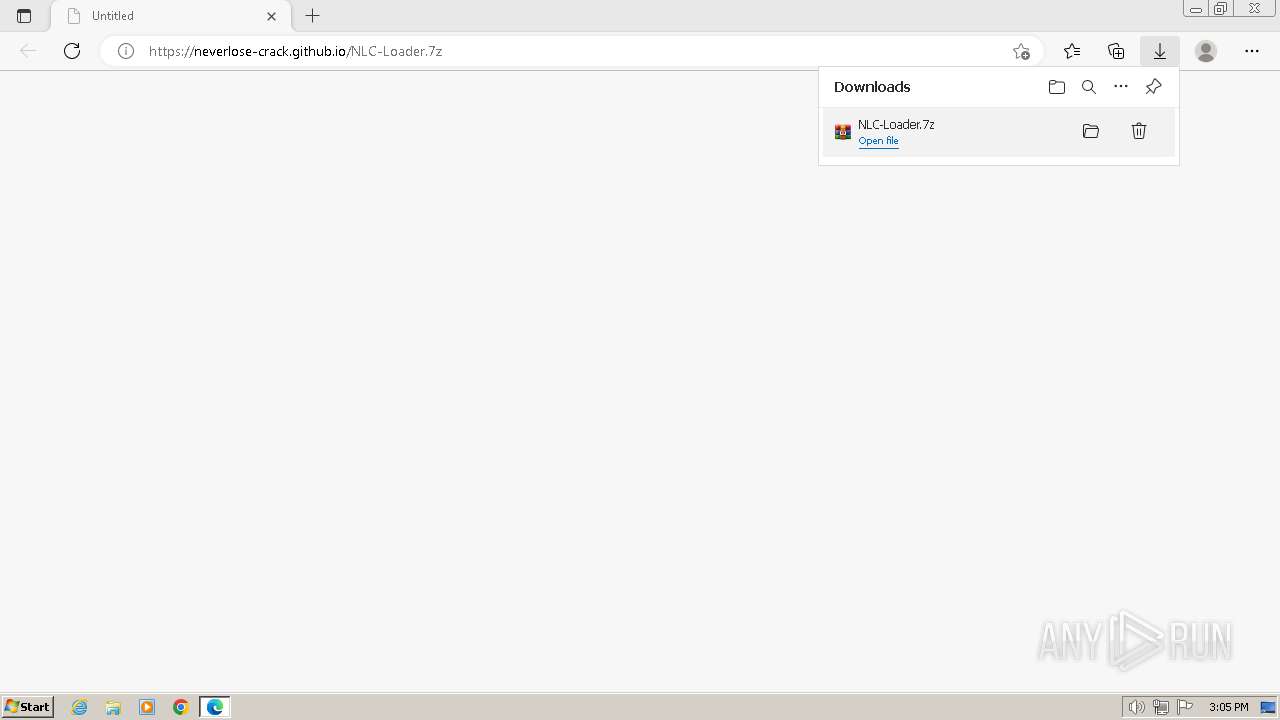Click the Open file link
Screen dimensions: 1280x720
[878, 141]
